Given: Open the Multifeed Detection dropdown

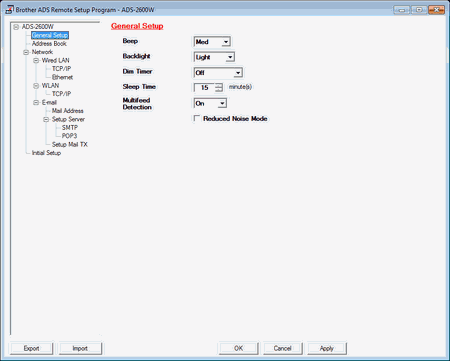Looking at the screenshot, I should [x=210, y=103].
